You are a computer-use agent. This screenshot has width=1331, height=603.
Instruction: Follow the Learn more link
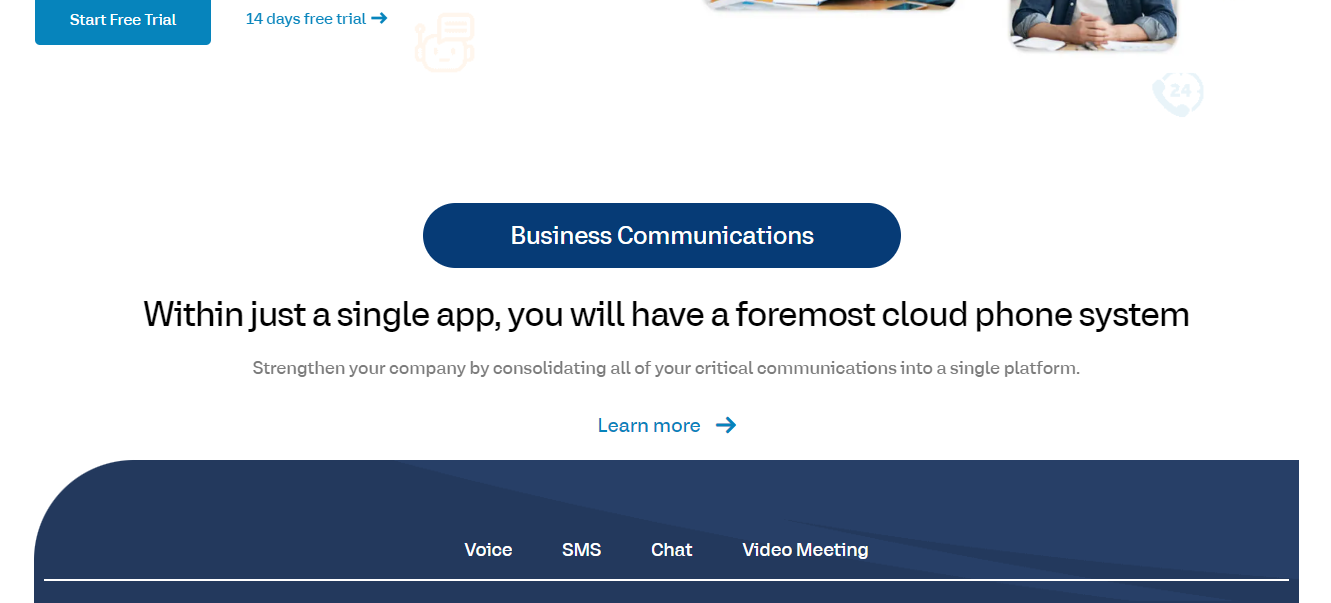[x=649, y=425]
